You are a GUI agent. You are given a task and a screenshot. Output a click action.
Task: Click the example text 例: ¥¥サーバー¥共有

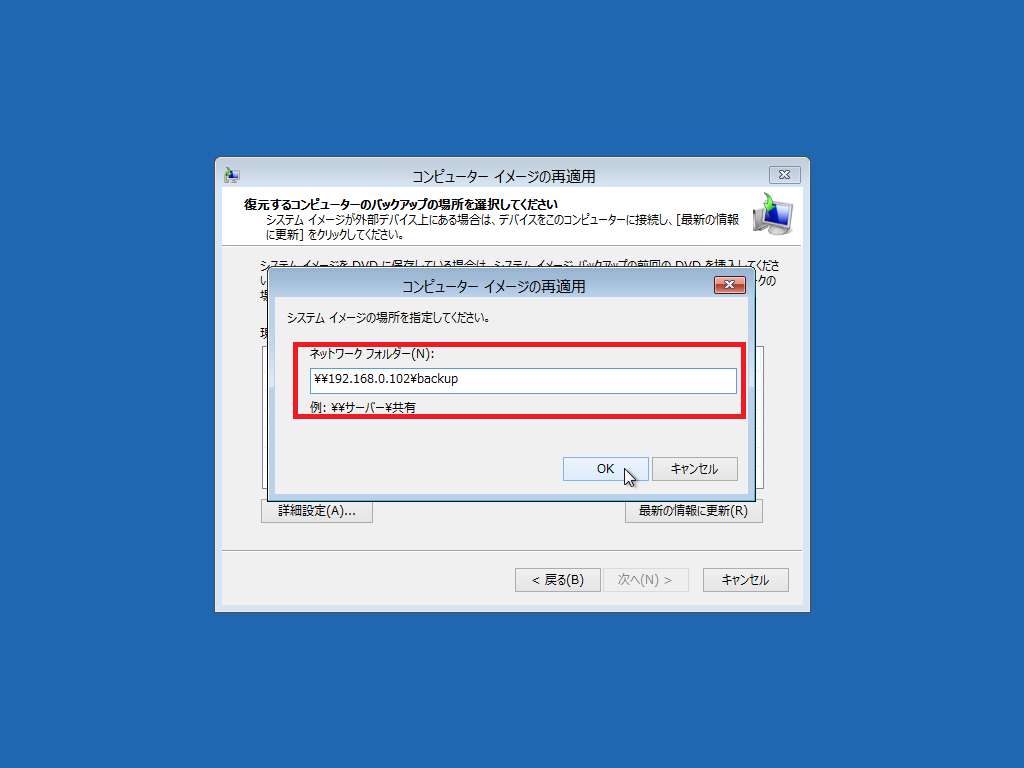362,408
